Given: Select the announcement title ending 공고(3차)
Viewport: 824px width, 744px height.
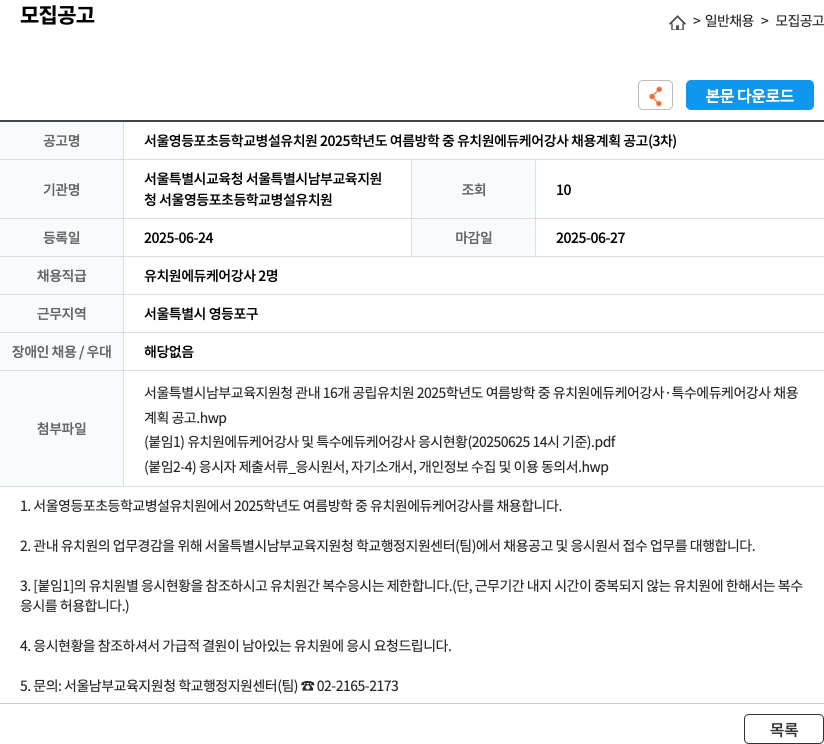Looking at the screenshot, I should [x=410, y=141].
